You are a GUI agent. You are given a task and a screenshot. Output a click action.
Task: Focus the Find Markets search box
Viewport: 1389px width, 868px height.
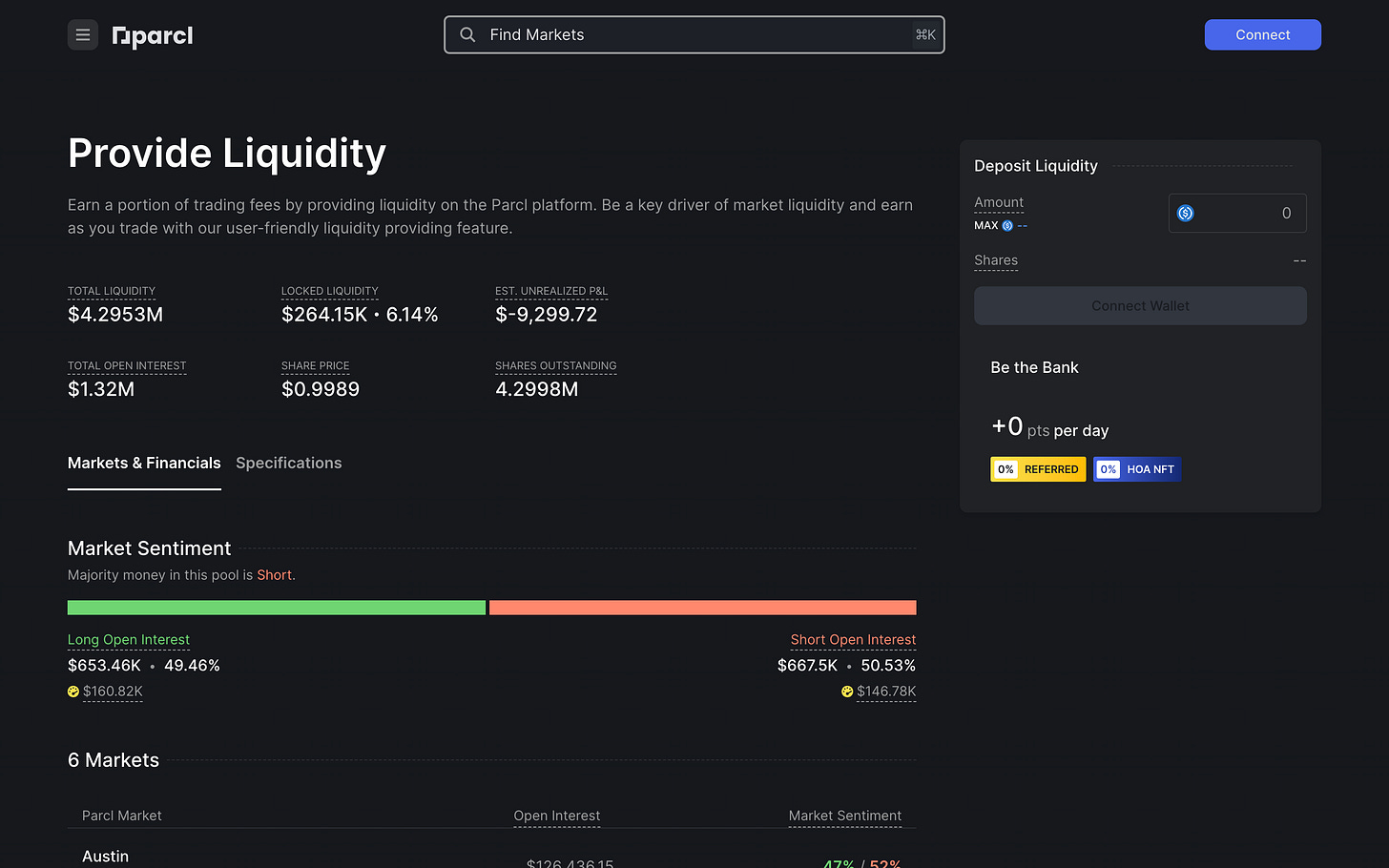[x=694, y=35]
